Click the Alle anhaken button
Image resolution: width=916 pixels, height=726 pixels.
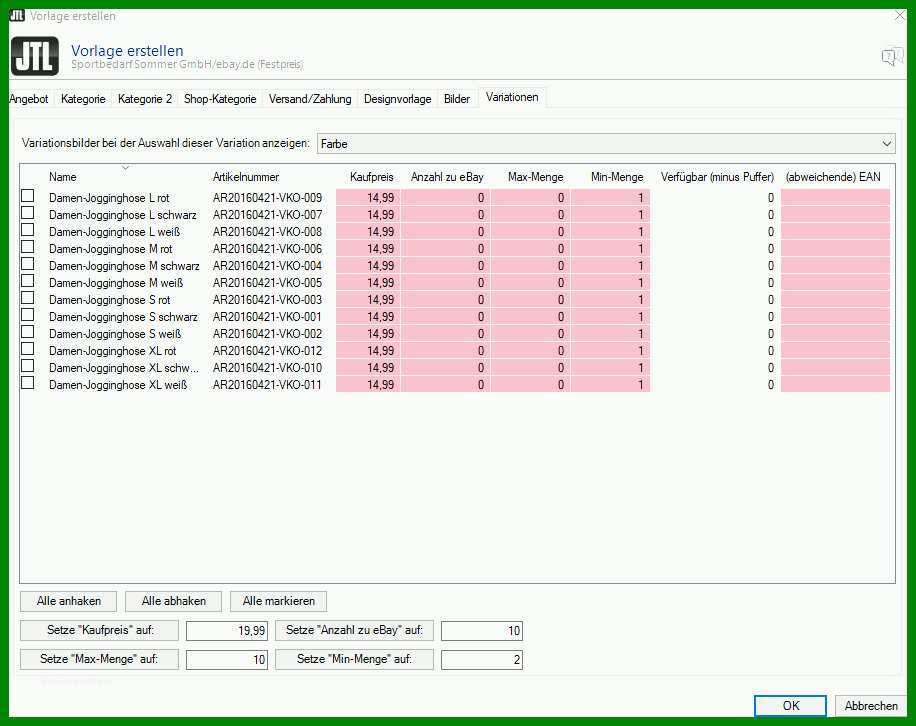coord(68,601)
